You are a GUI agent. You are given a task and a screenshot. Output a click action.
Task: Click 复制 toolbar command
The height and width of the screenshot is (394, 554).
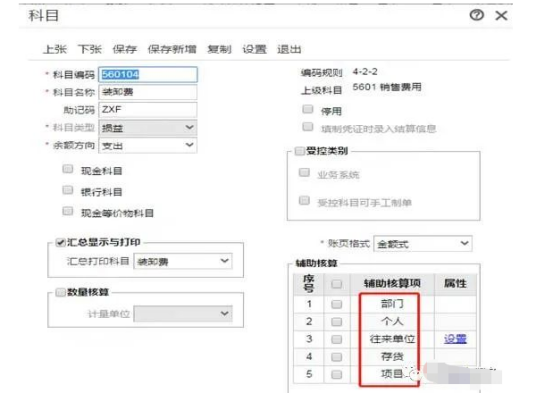point(219,49)
